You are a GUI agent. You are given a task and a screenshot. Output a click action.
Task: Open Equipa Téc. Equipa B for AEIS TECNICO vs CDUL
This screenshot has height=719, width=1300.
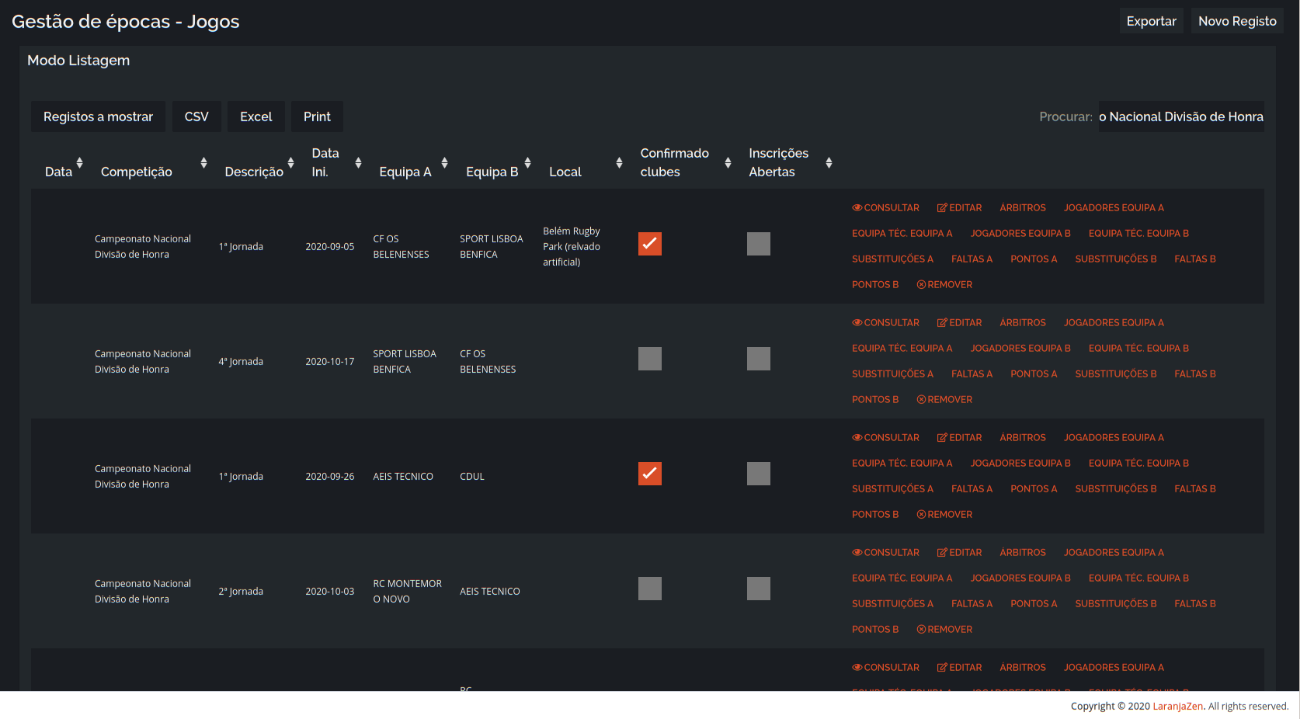click(x=1138, y=464)
